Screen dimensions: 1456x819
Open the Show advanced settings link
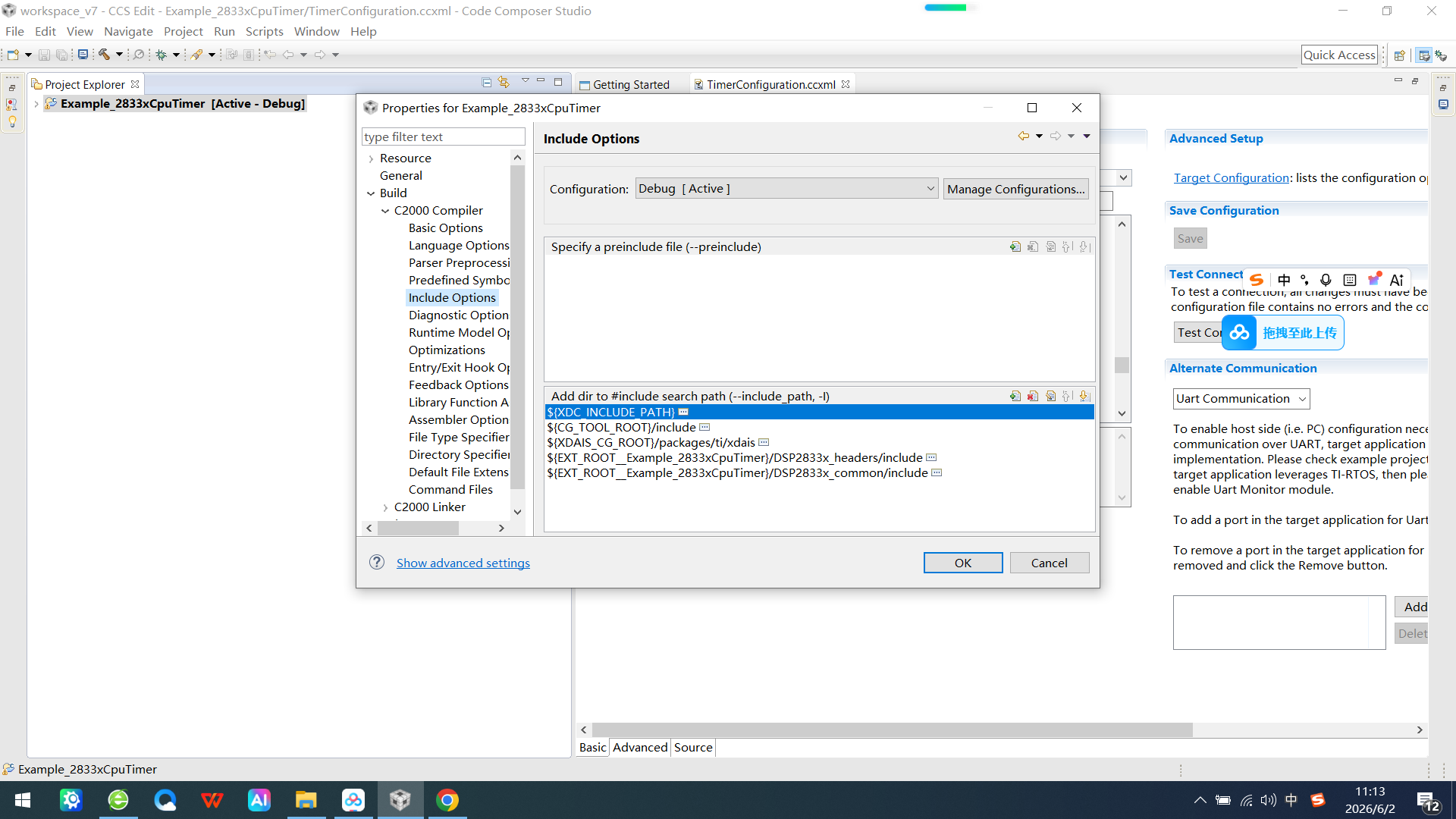point(463,563)
